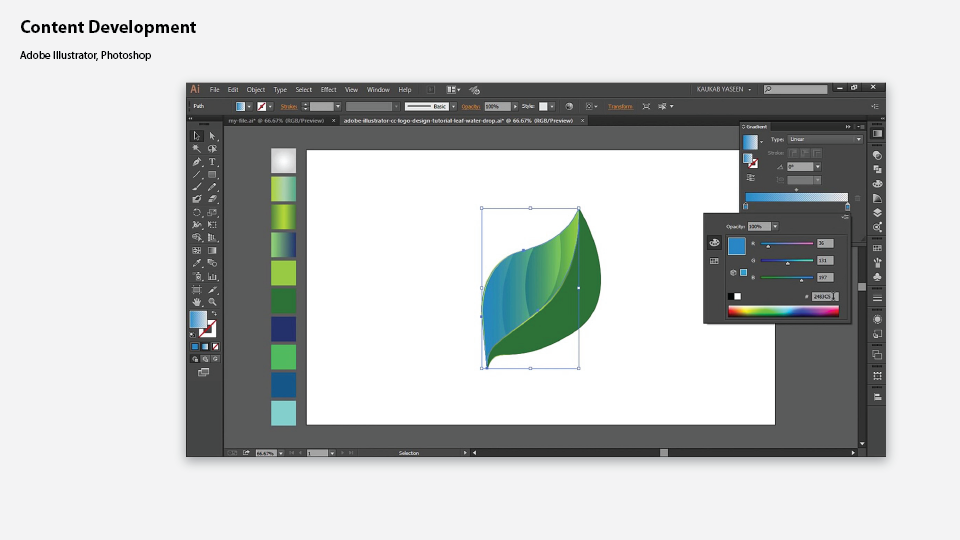The image size is (960, 540).
Task: Click the Stroke link in control bar
Action: click(x=289, y=106)
